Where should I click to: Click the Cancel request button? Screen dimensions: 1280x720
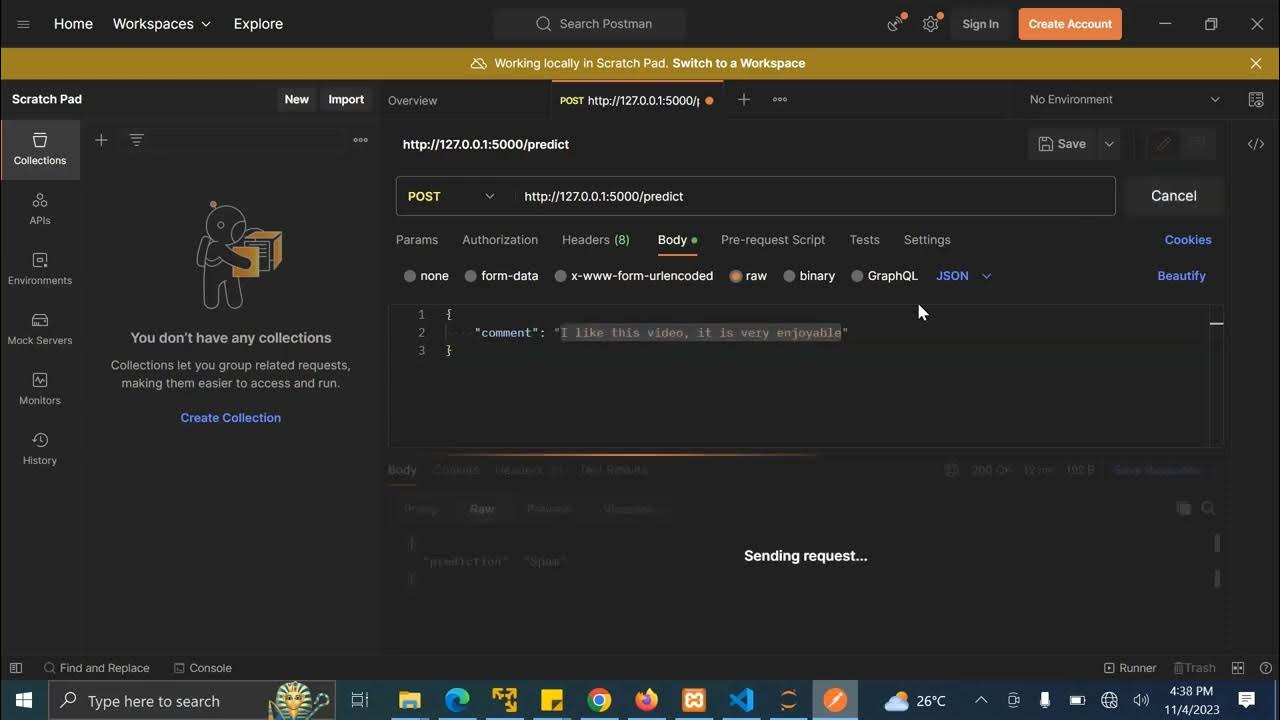pyautogui.click(x=1174, y=196)
